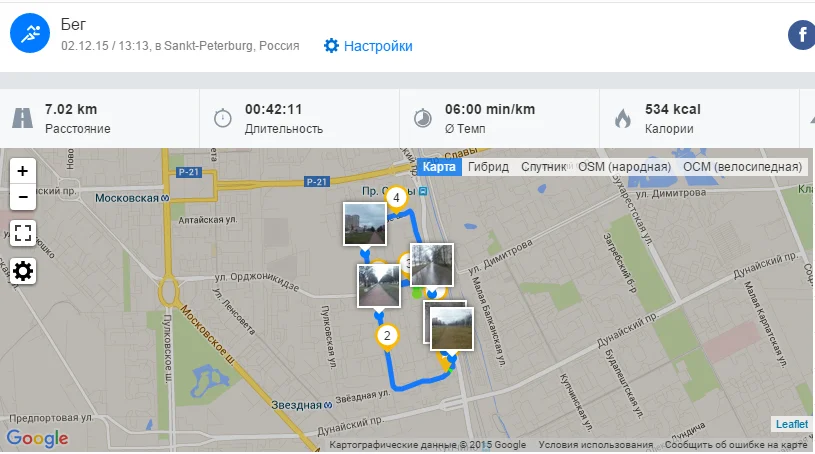Click the average pace clock icon
Screen dimensions: 815x454
(x=423, y=118)
